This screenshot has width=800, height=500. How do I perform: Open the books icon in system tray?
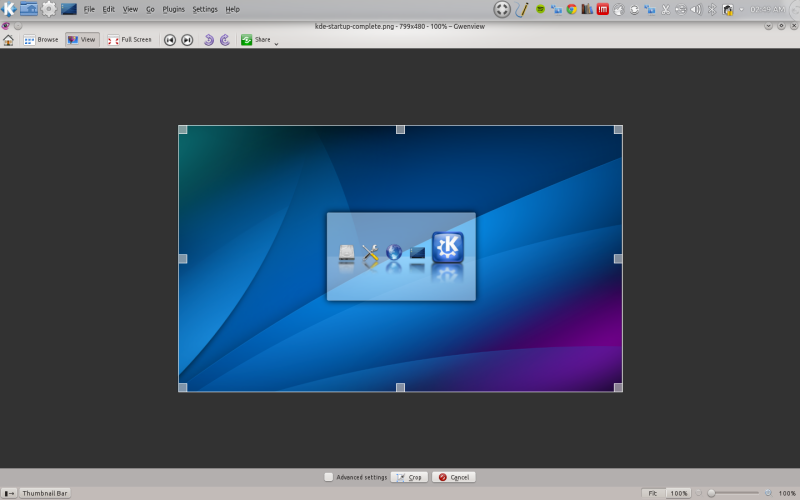click(x=587, y=9)
